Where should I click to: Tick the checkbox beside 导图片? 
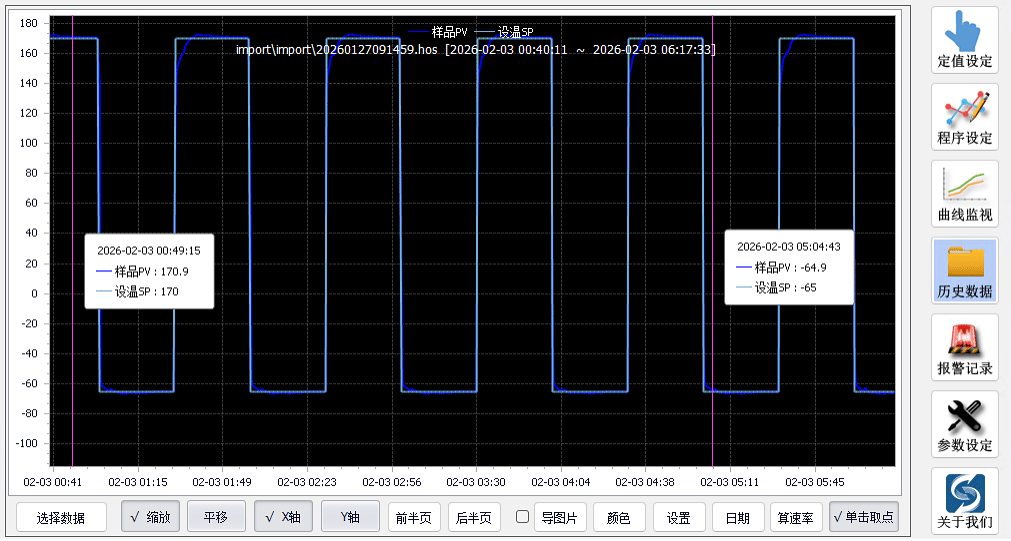click(x=523, y=517)
